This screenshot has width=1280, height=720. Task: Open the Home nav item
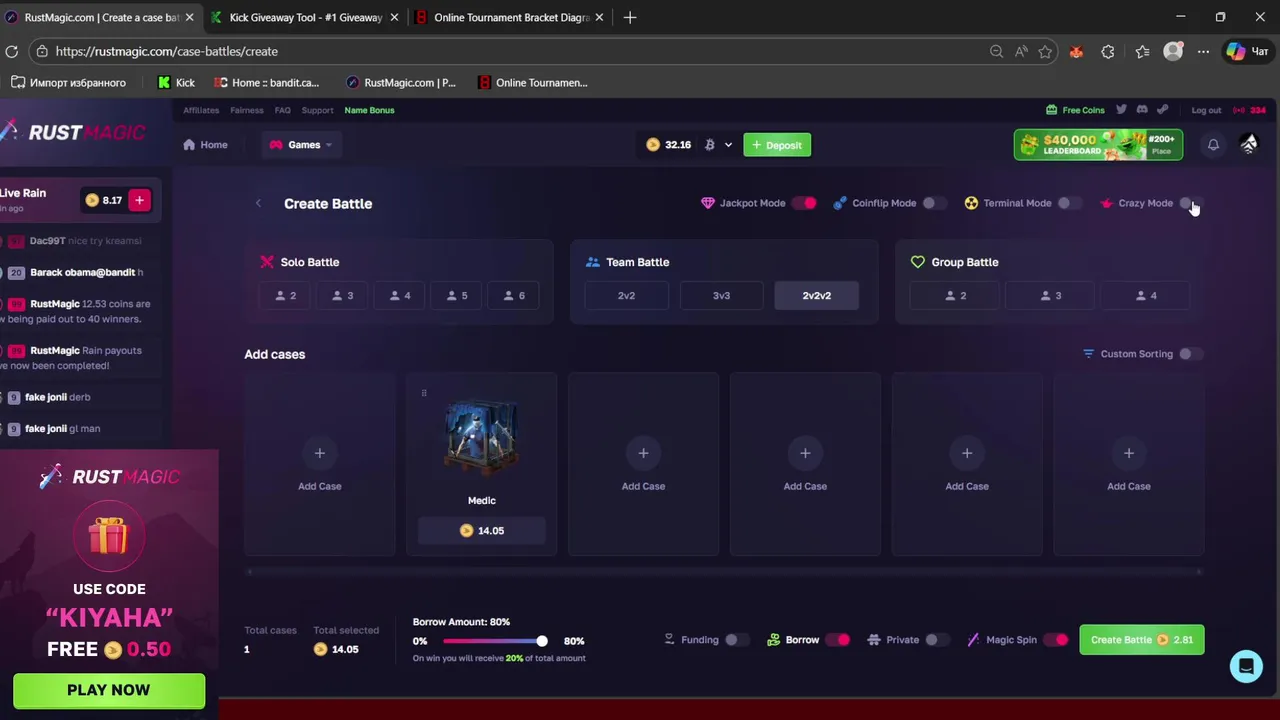point(205,145)
